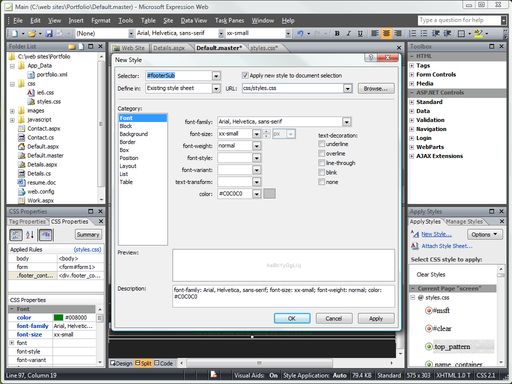Click new folder icon in Folder List
The height and width of the screenshot is (384, 512).
point(72,46)
